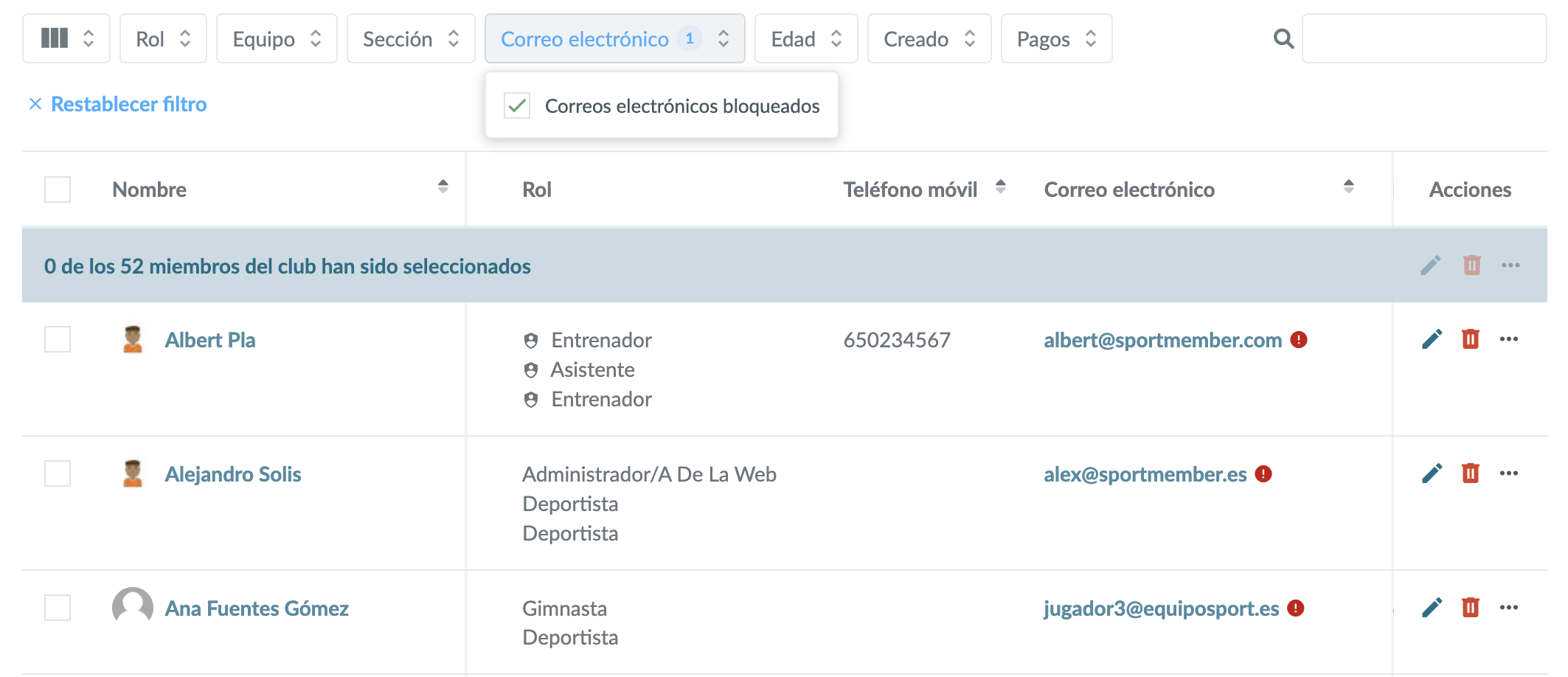Open alex@sportmember.es email link
Image resolution: width=1568 pixels, height=677 pixels.
[1145, 474]
